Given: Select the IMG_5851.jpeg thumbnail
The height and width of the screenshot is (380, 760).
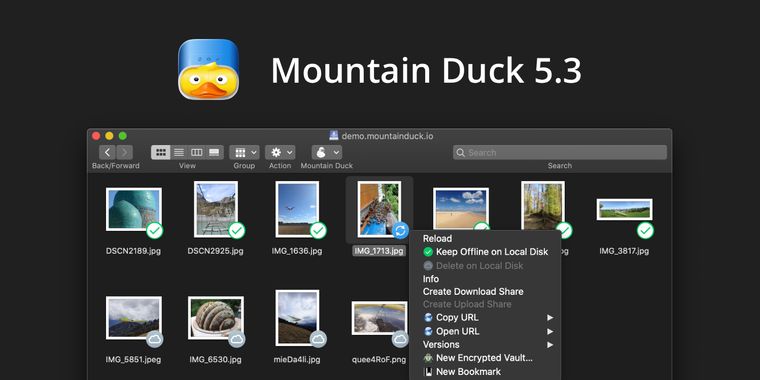Looking at the screenshot, I should point(134,318).
